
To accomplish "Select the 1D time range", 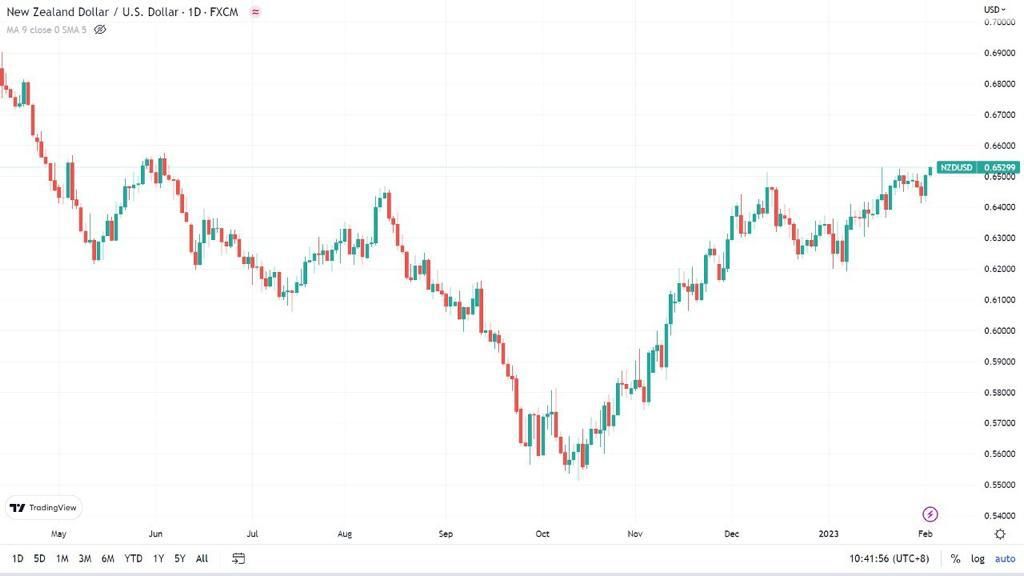I will pyautogui.click(x=18, y=558).
